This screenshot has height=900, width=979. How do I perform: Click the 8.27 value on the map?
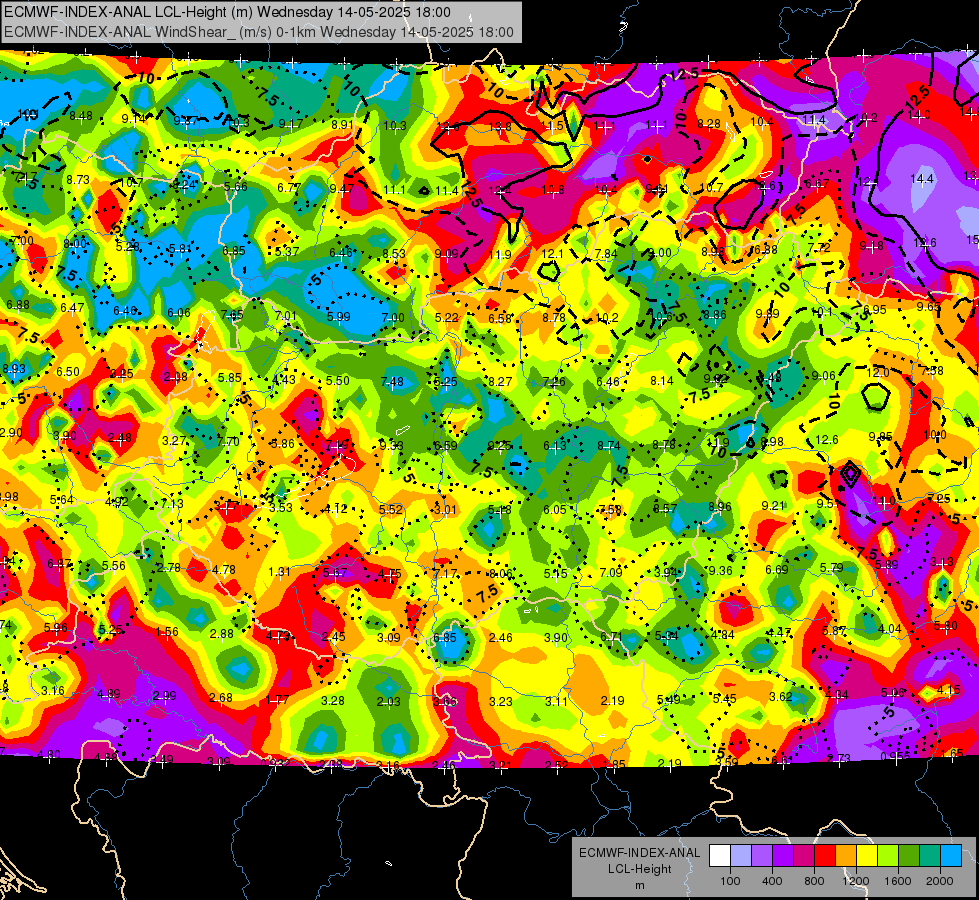click(500, 381)
